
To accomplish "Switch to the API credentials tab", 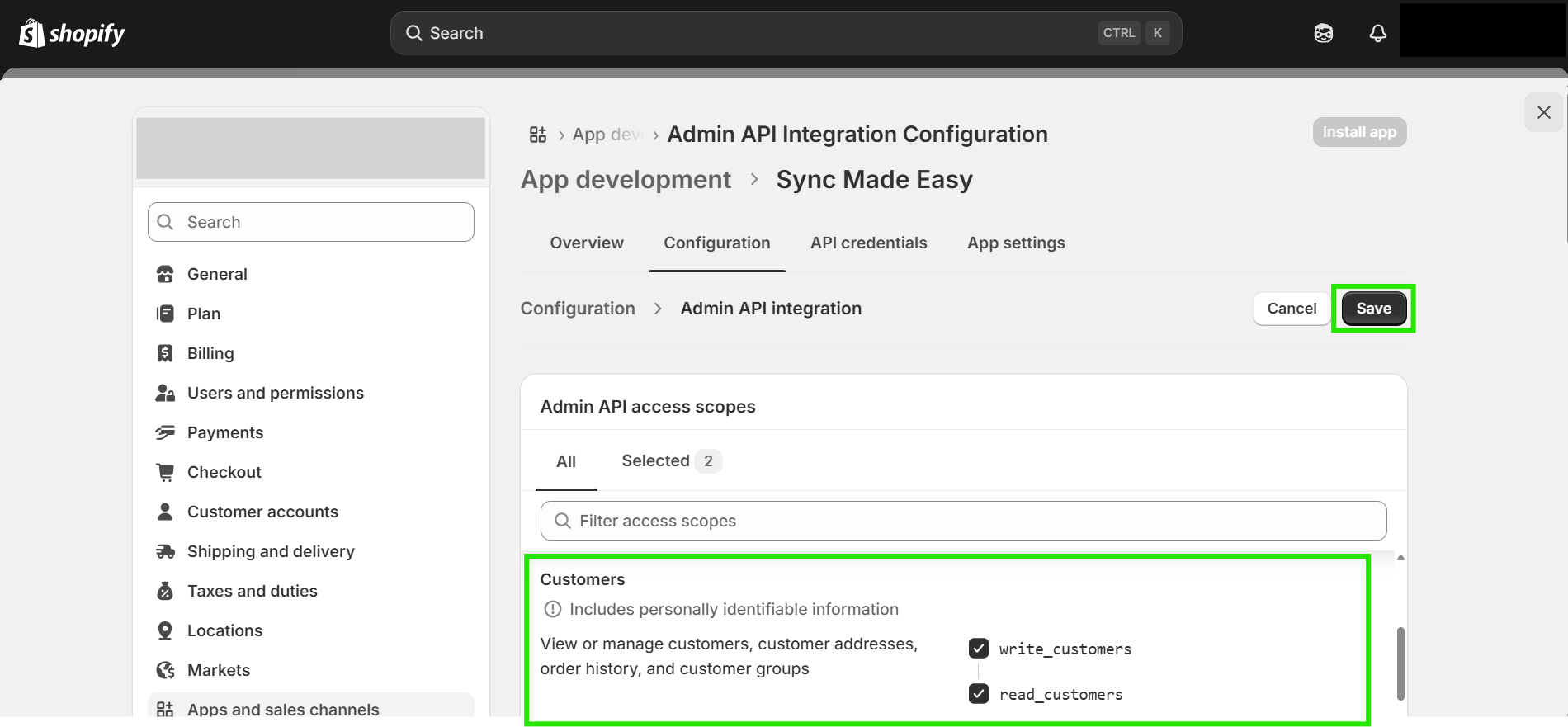I will (868, 243).
